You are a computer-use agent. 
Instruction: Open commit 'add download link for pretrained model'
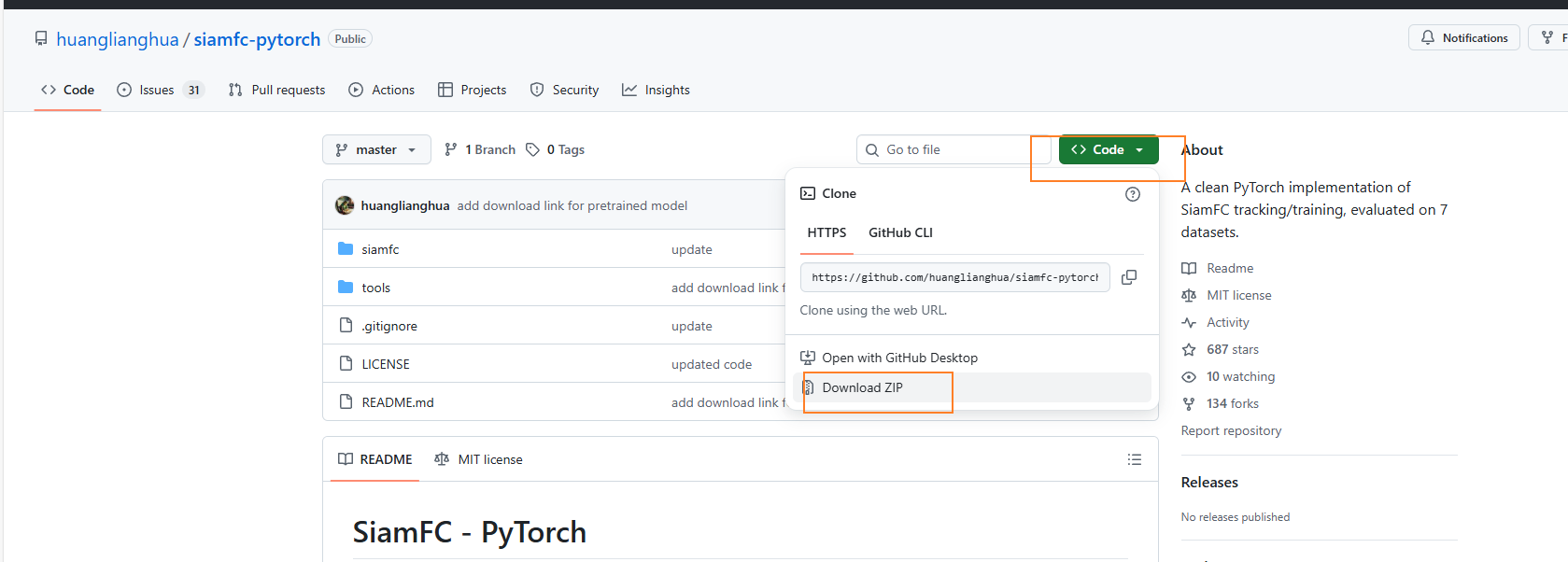click(572, 205)
